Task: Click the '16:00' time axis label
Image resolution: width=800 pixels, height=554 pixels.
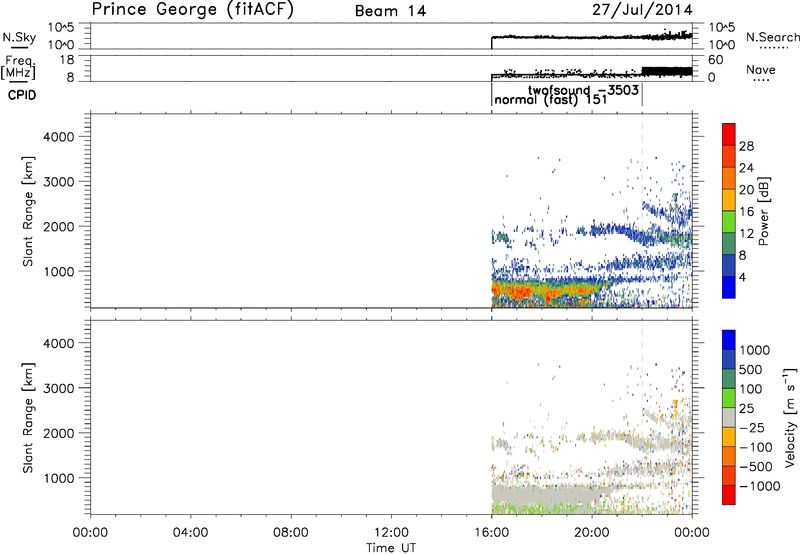Action: point(491,533)
